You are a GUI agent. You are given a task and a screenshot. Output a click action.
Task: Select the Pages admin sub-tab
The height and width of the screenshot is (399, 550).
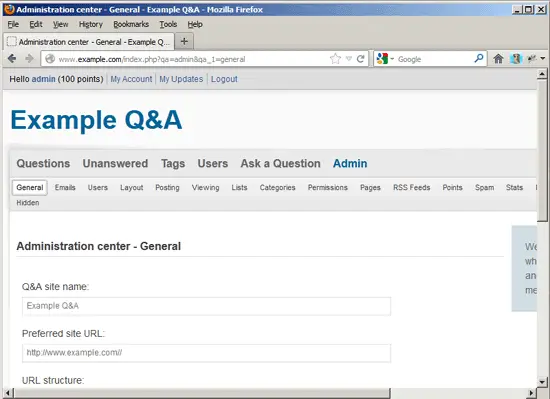(x=370, y=188)
